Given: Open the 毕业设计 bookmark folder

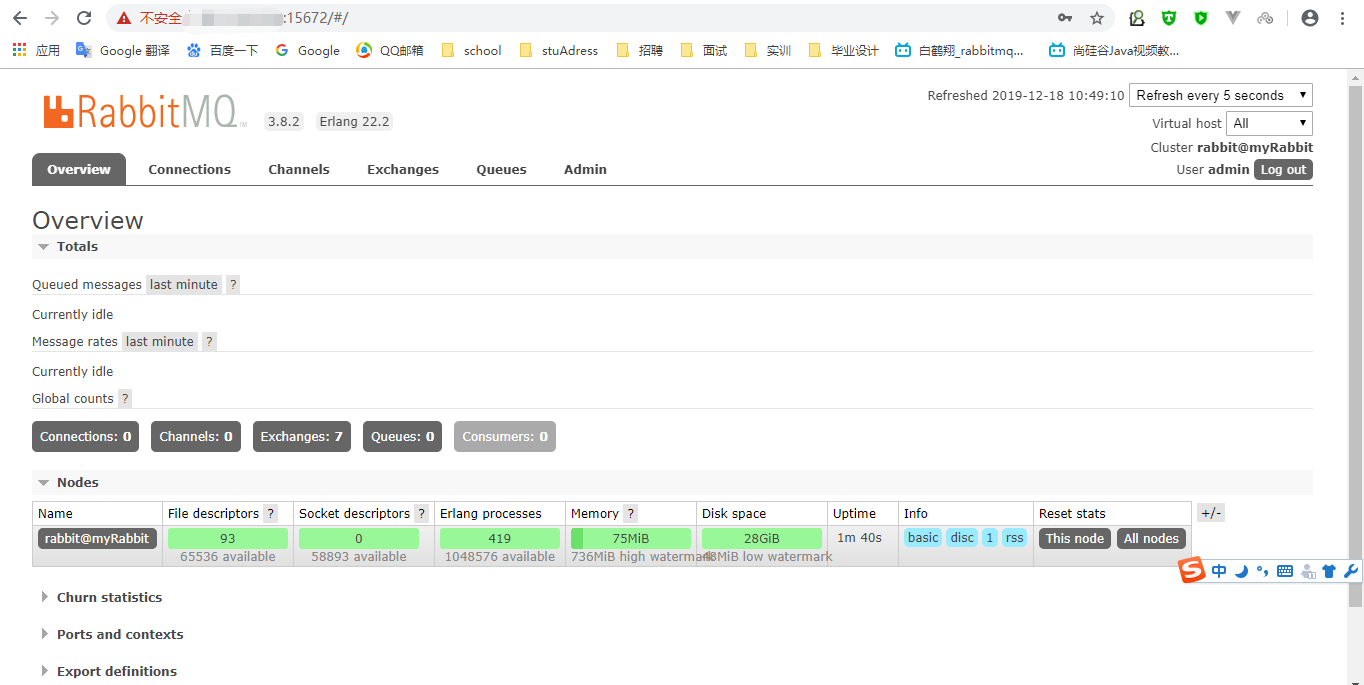Looking at the screenshot, I should point(843,50).
